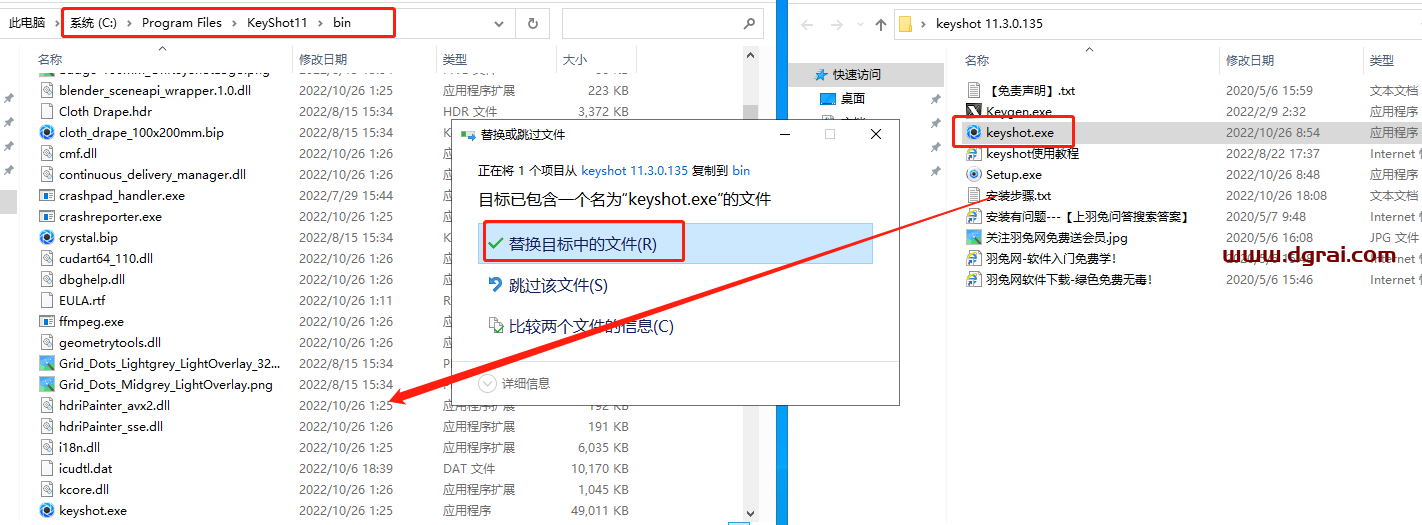The image size is (1422, 525).
Task: Expand the chevron before keyshot 11.3.0.135 breadcrumb
Action: (x=925, y=24)
